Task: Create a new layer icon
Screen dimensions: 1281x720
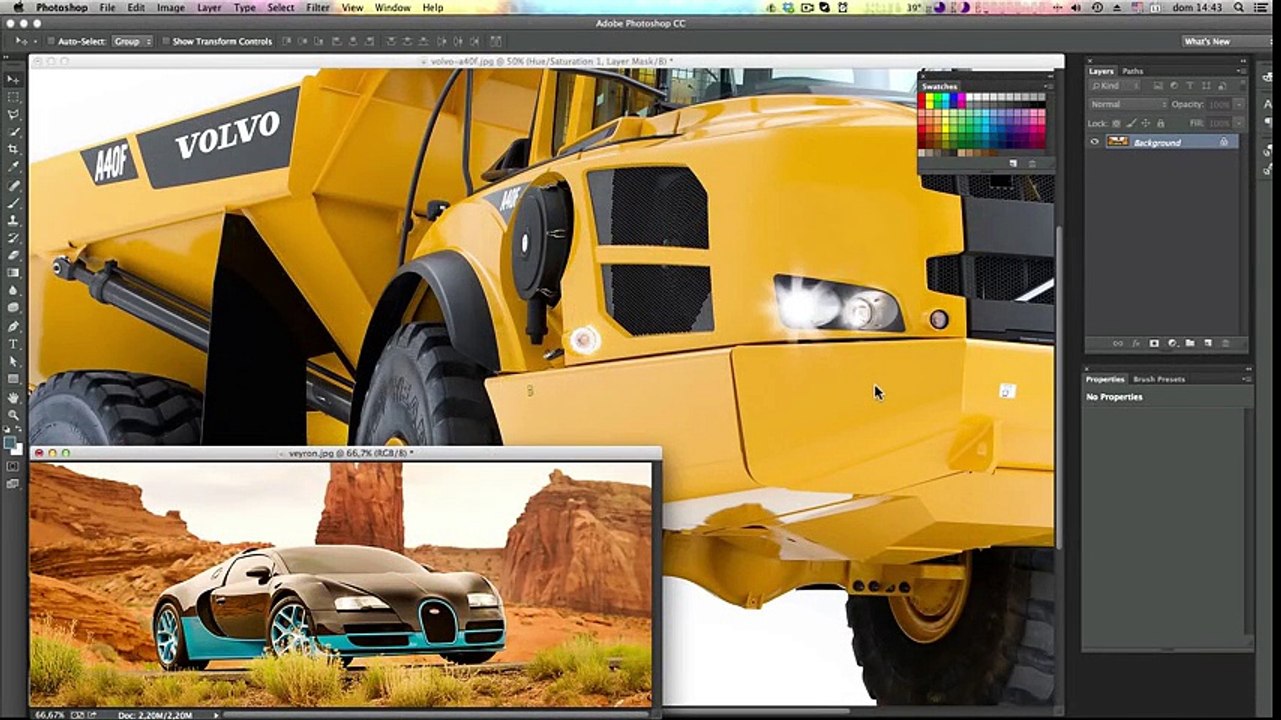Action: tap(1208, 343)
